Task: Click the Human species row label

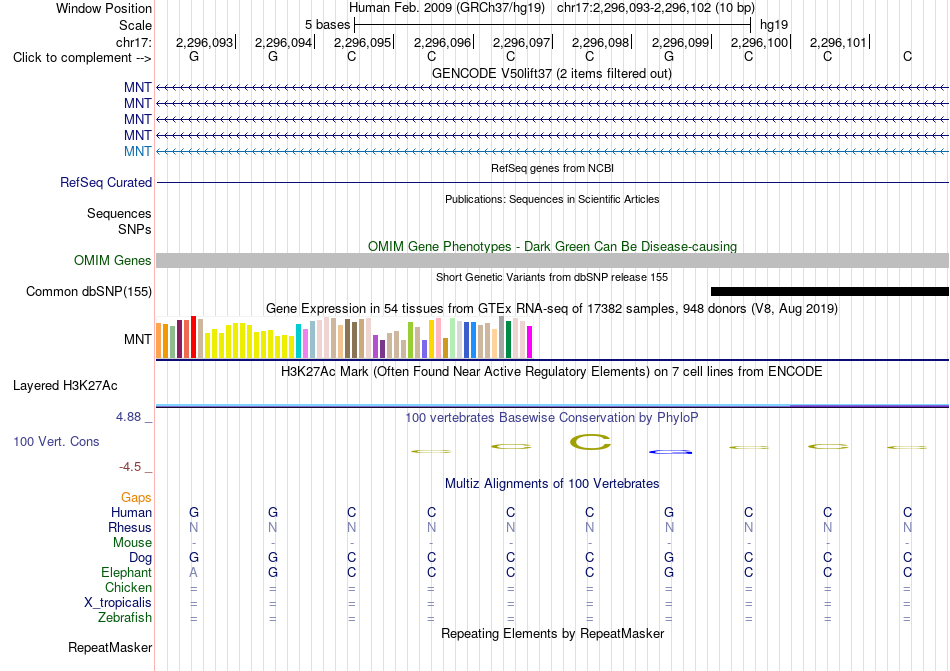Action: [131, 512]
